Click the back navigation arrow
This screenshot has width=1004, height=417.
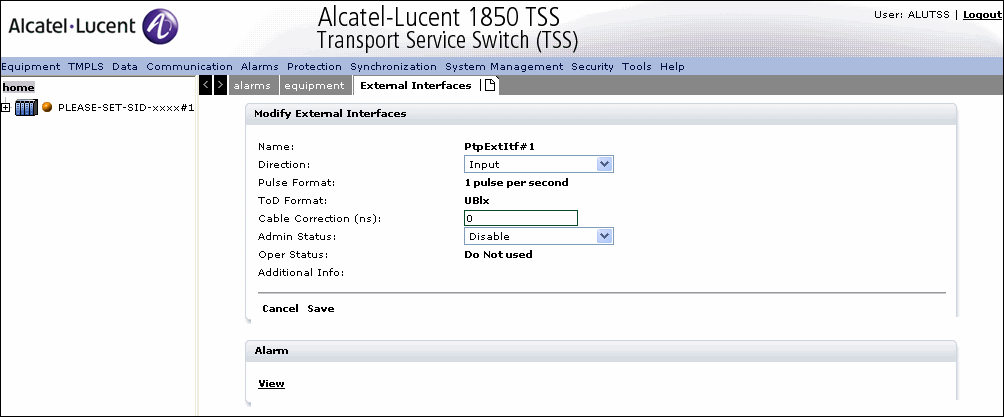pyautogui.click(x=206, y=85)
